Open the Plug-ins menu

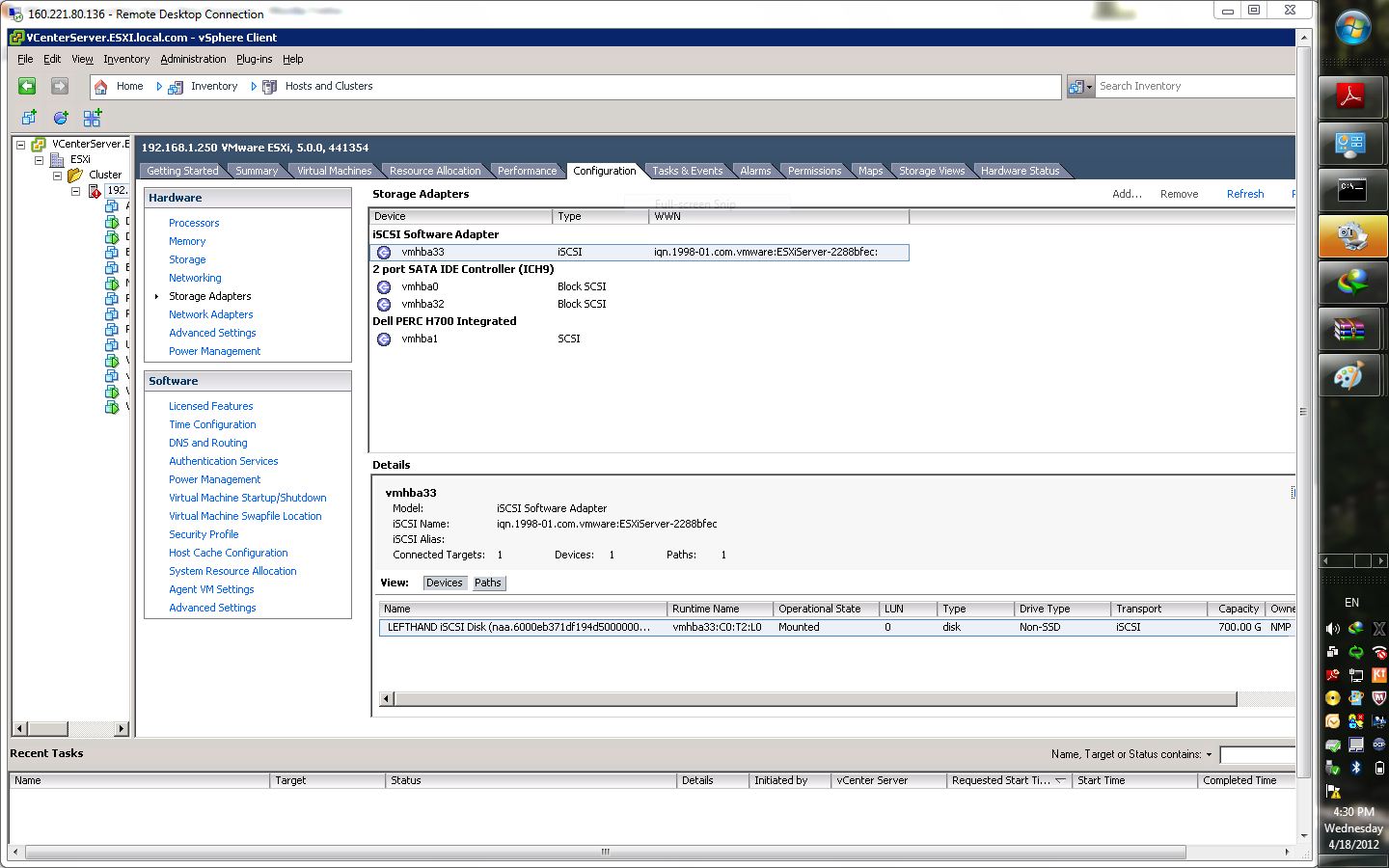coord(254,59)
